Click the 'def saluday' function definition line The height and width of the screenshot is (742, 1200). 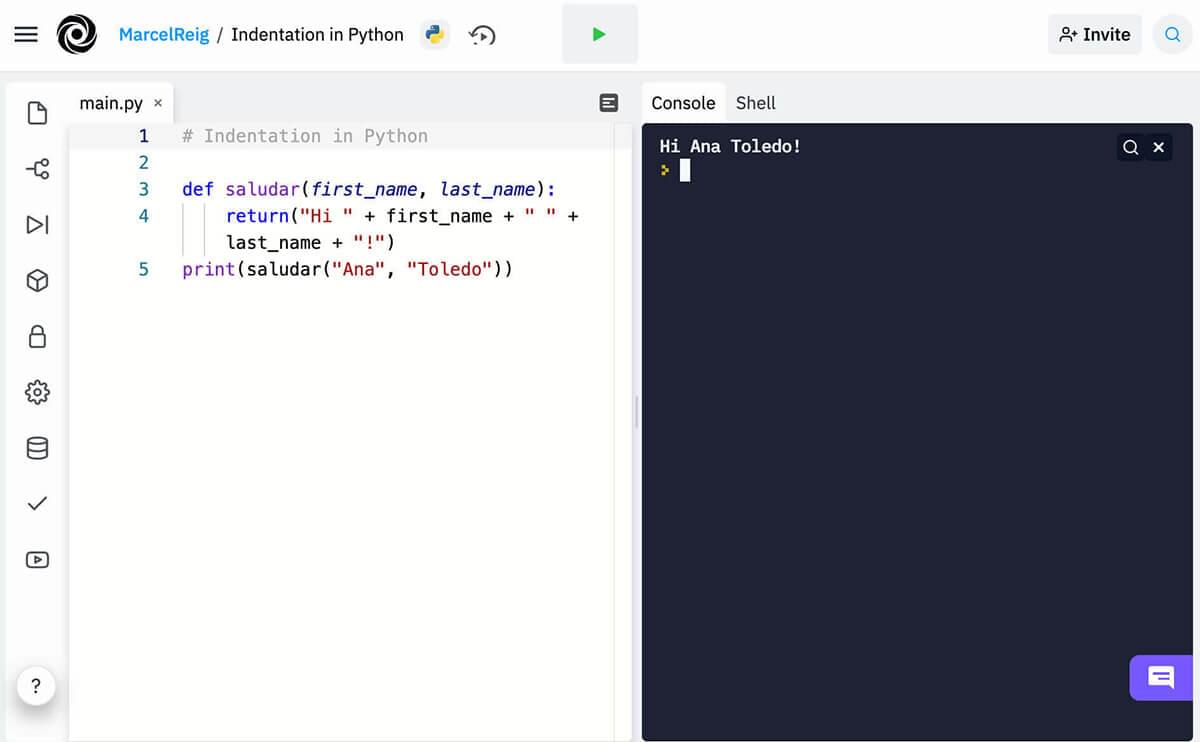[368, 189]
